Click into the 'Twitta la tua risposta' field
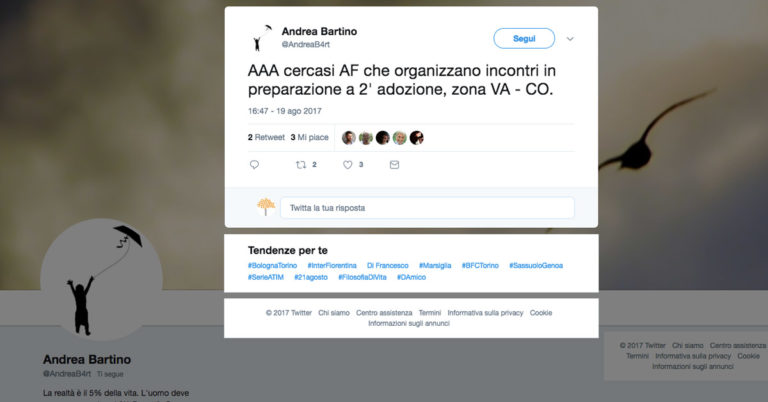The height and width of the screenshot is (402, 768). [427, 208]
